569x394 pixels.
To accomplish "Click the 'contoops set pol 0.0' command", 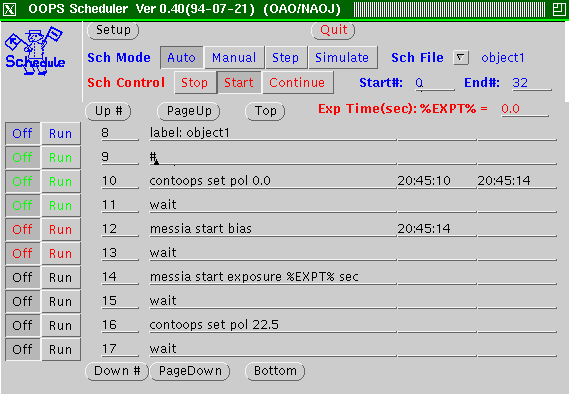I will click(x=273, y=181).
